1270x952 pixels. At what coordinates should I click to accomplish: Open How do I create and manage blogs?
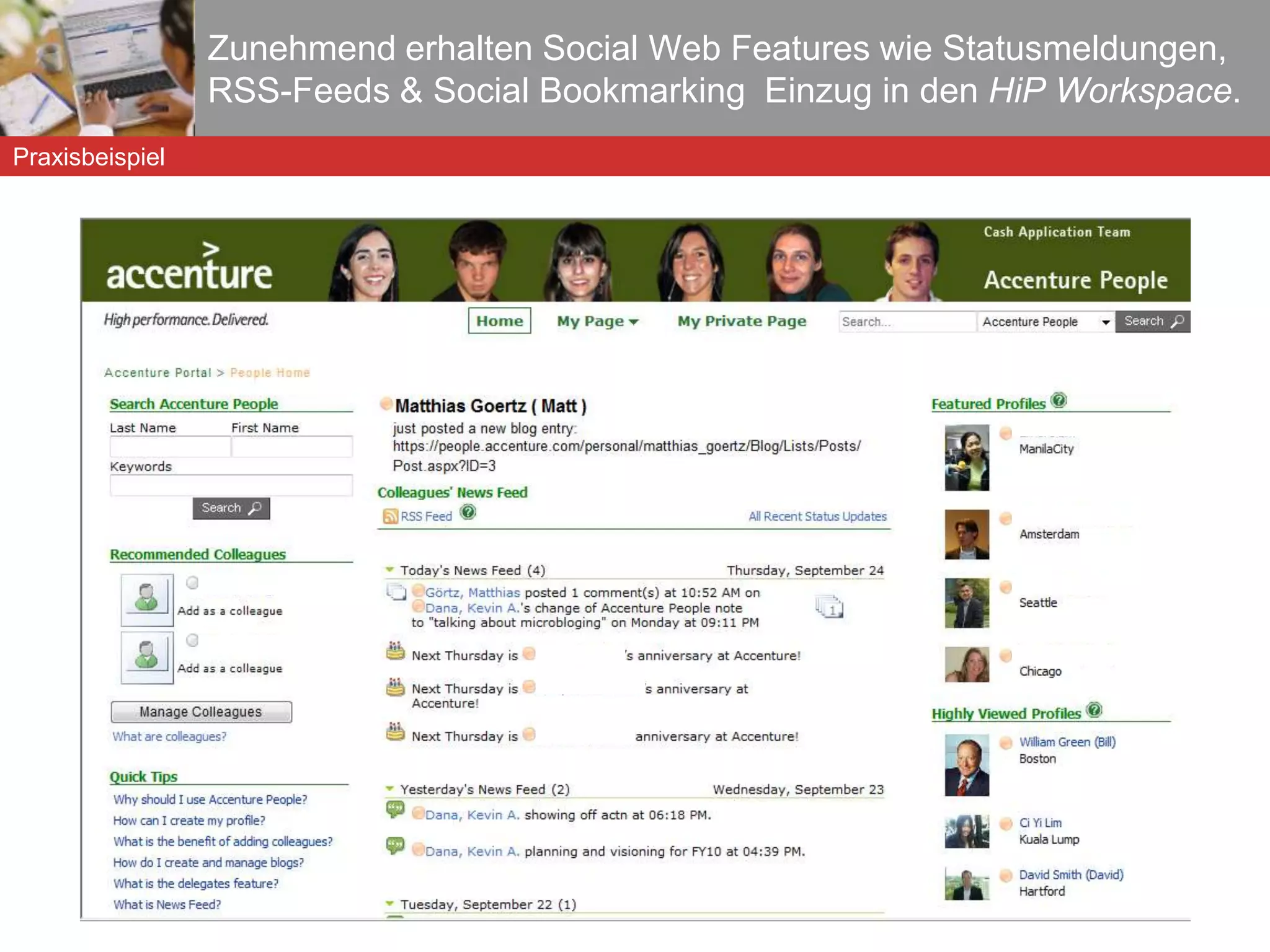tap(208, 863)
